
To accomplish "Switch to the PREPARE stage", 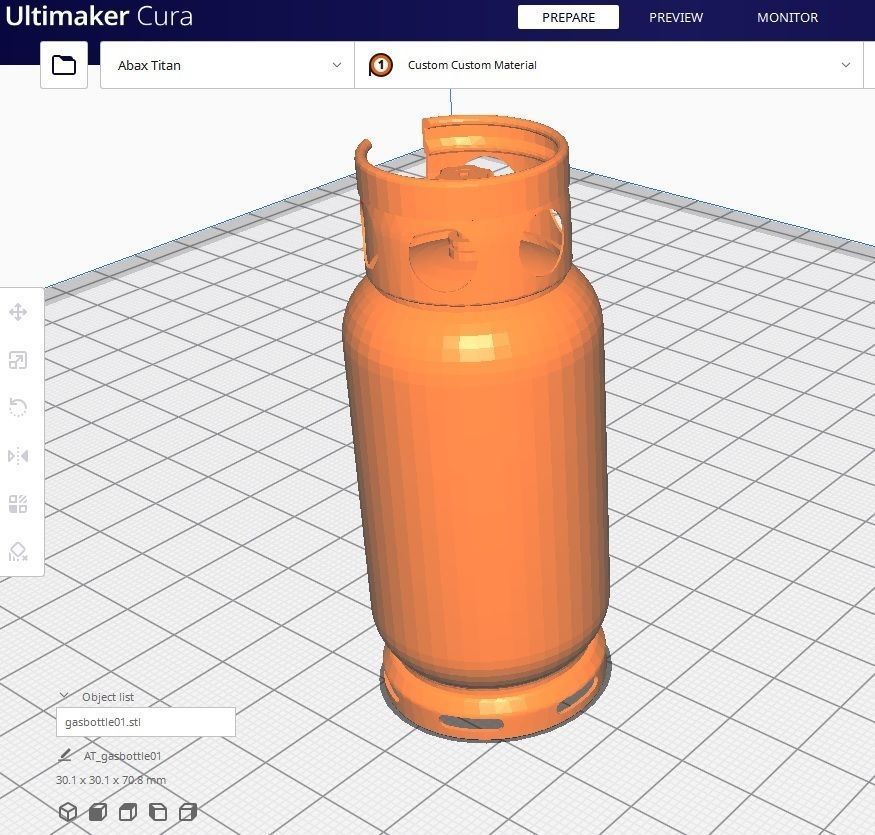I will [568, 17].
